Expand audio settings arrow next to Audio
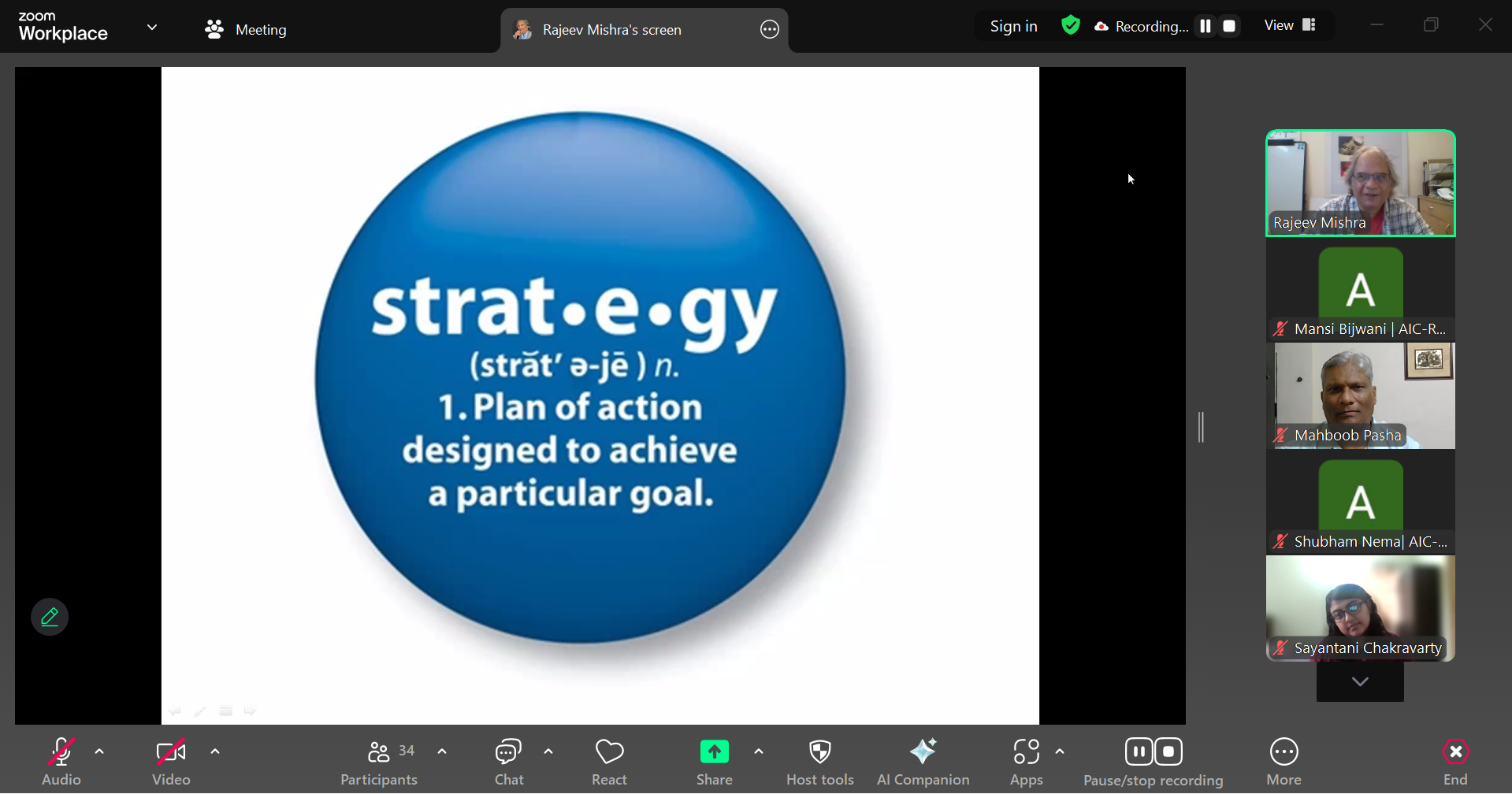This screenshot has height=794, width=1512. click(99, 751)
